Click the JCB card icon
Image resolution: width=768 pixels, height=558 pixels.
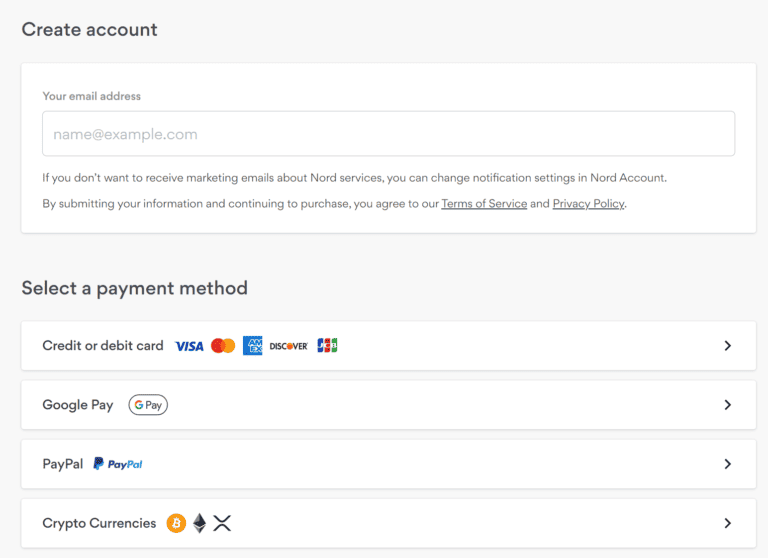(x=327, y=346)
